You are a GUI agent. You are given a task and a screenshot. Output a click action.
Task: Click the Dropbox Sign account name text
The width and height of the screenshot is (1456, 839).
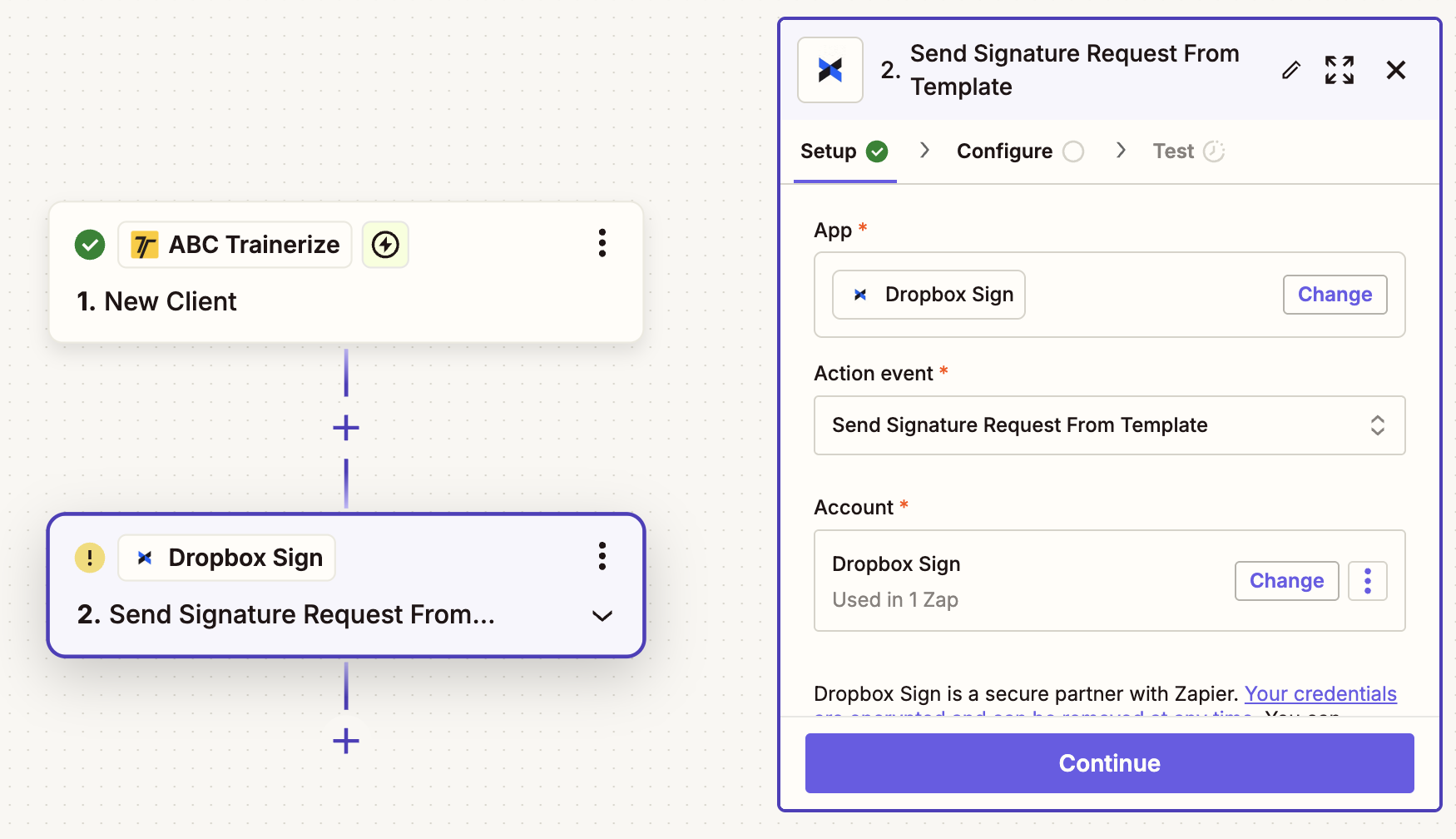click(896, 564)
